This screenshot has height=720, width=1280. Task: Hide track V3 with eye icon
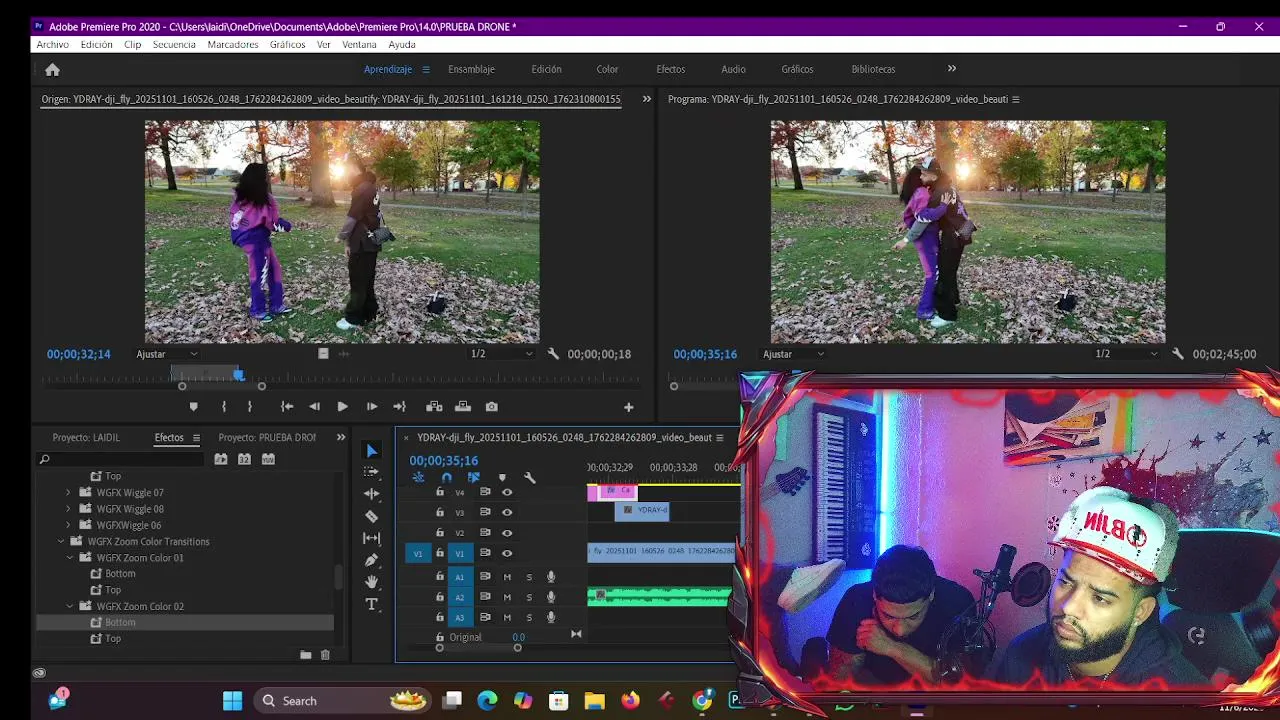point(507,512)
